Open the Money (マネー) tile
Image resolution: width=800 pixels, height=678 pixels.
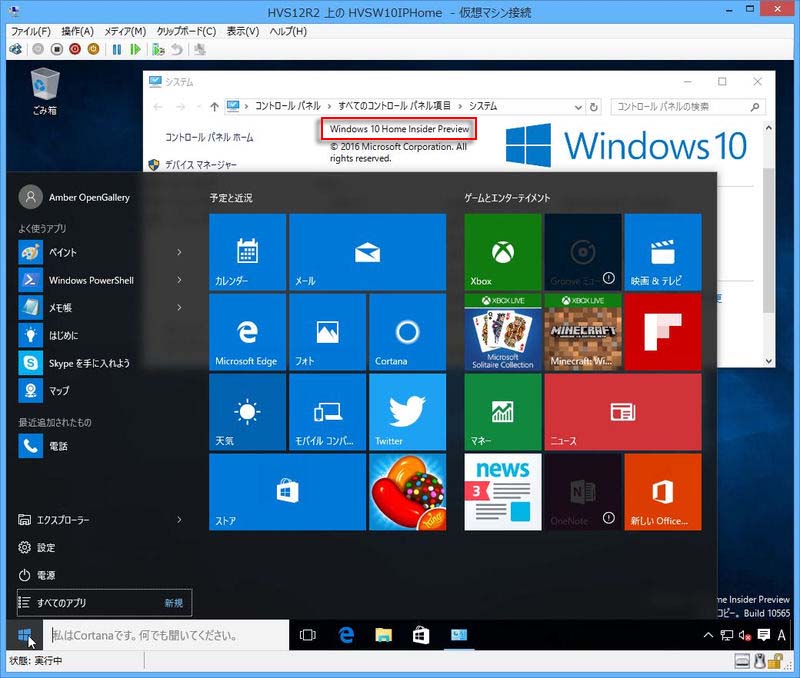(x=503, y=412)
